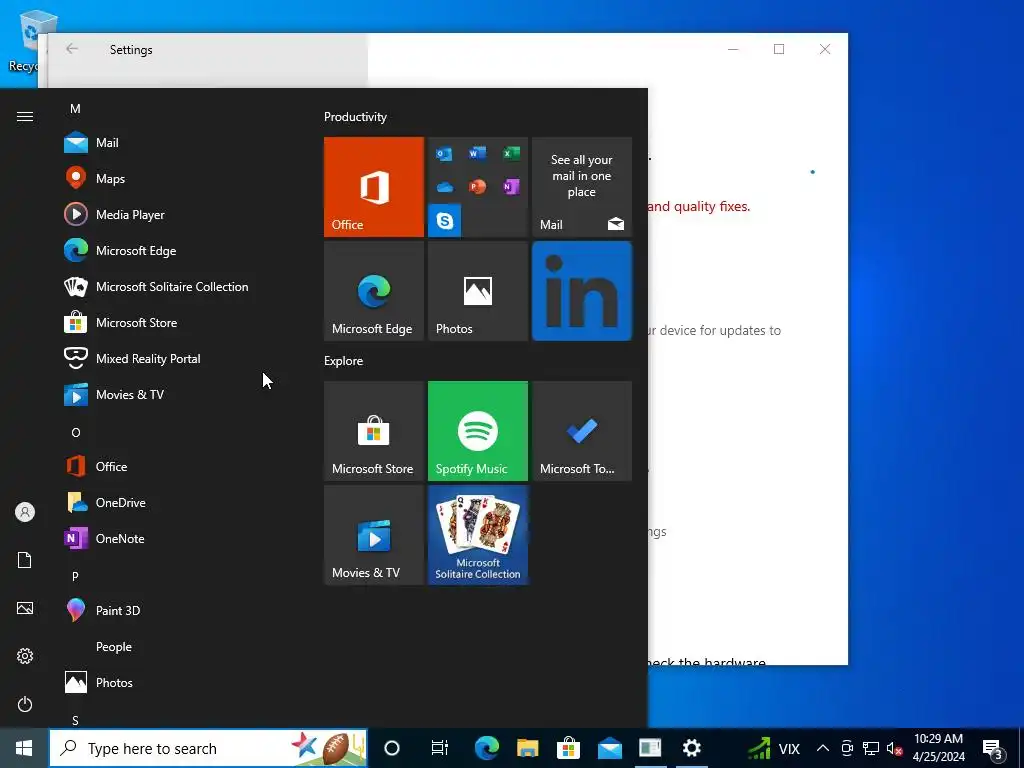
Task: Open the Skype tile in Productivity
Action: point(445,220)
